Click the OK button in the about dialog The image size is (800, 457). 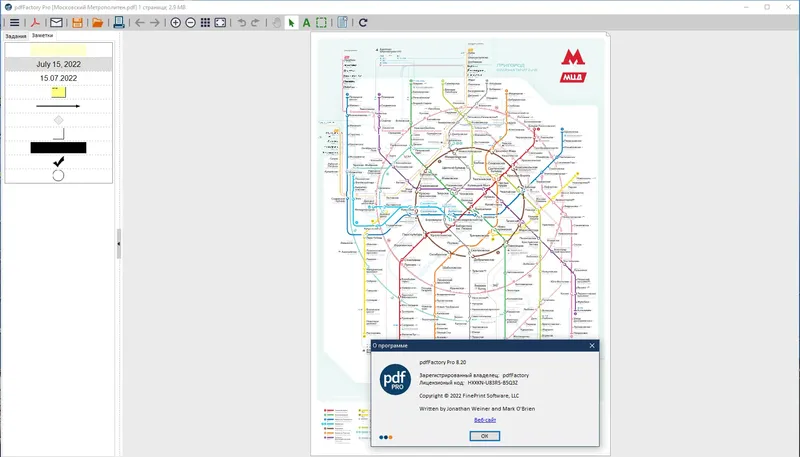tap(484, 436)
